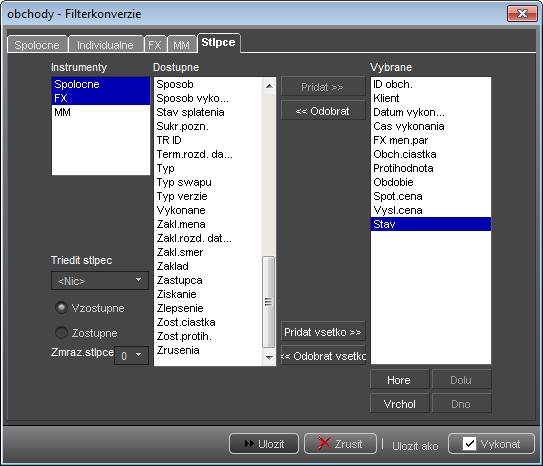The image size is (543, 466).
Task: Select the Vzostupne radio button
Action: click(61, 307)
